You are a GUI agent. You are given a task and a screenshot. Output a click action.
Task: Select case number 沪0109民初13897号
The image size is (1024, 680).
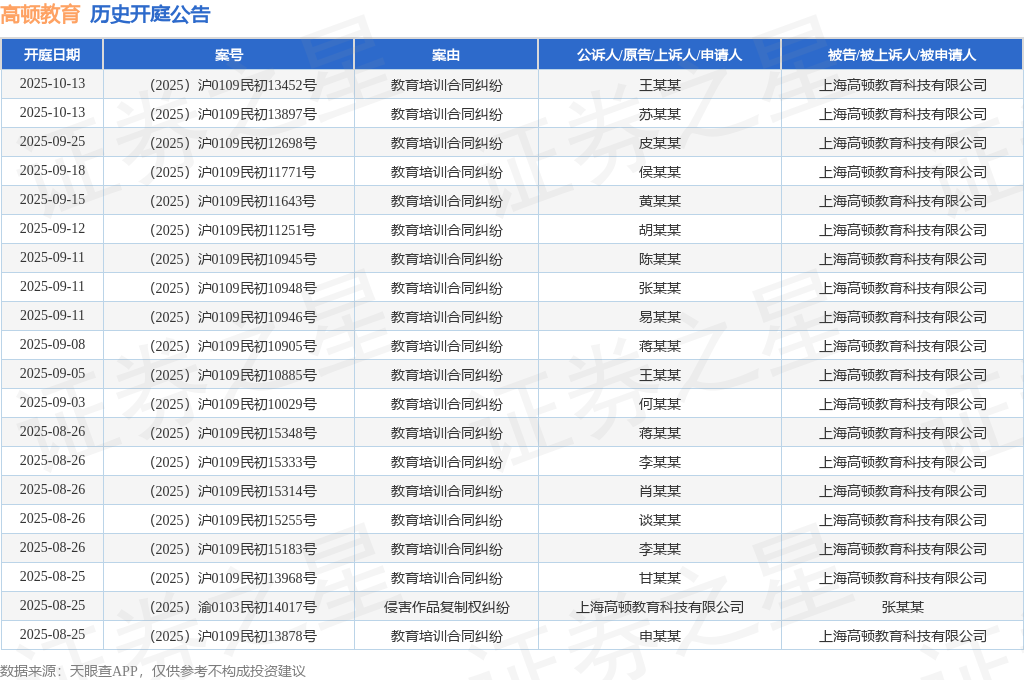[257, 114]
